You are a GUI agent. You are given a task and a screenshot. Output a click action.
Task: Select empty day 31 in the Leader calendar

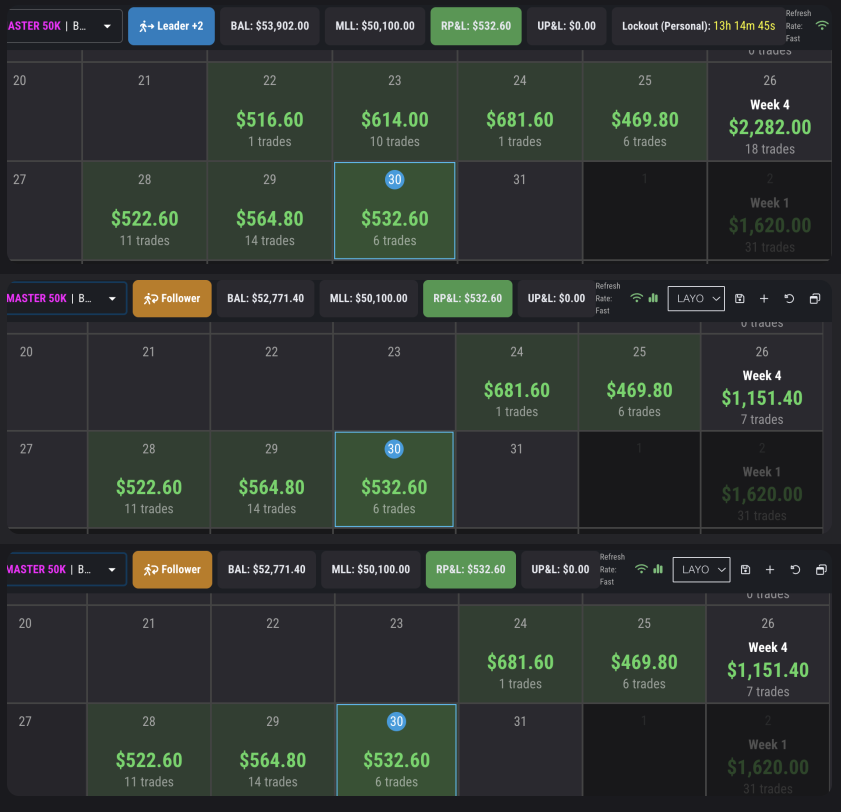pyautogui.click(x=520, y=211)
